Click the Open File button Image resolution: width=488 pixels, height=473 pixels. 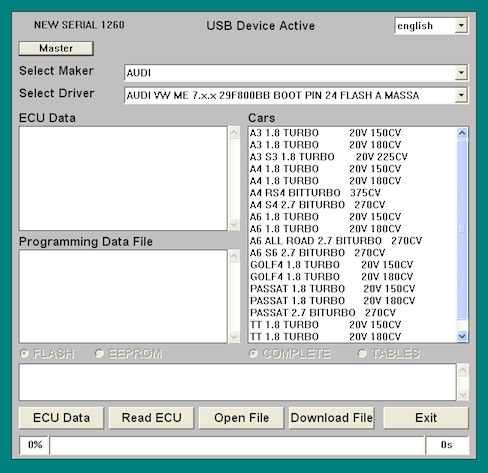(x=241, y=418)
